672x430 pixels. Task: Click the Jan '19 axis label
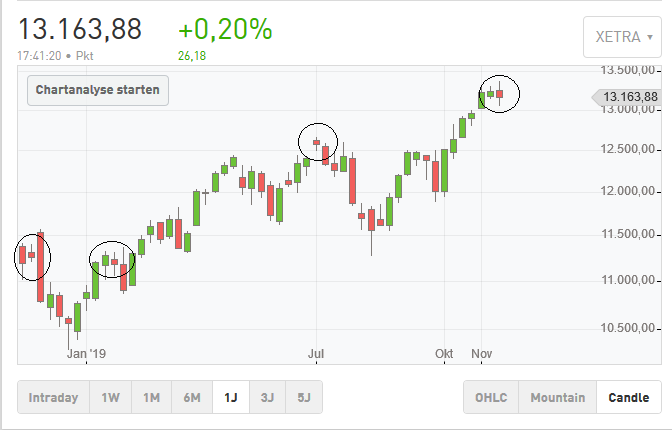[86, 353]
